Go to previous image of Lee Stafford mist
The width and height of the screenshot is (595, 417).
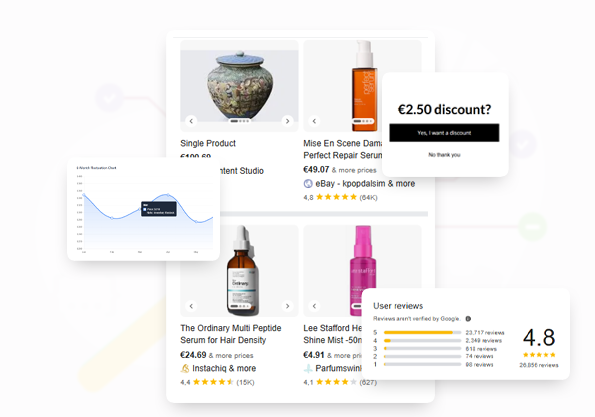click(314, 306)
